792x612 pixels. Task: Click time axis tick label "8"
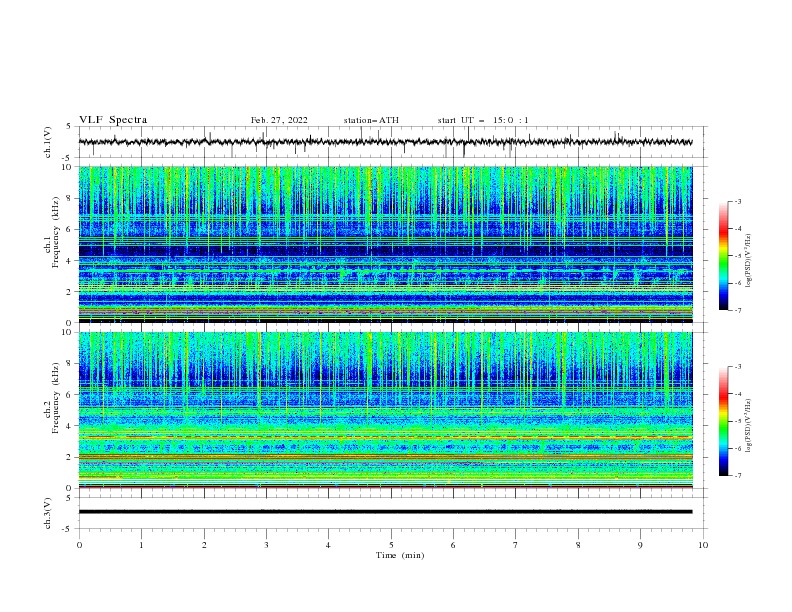pyautogui.click(x=578, y=545)
